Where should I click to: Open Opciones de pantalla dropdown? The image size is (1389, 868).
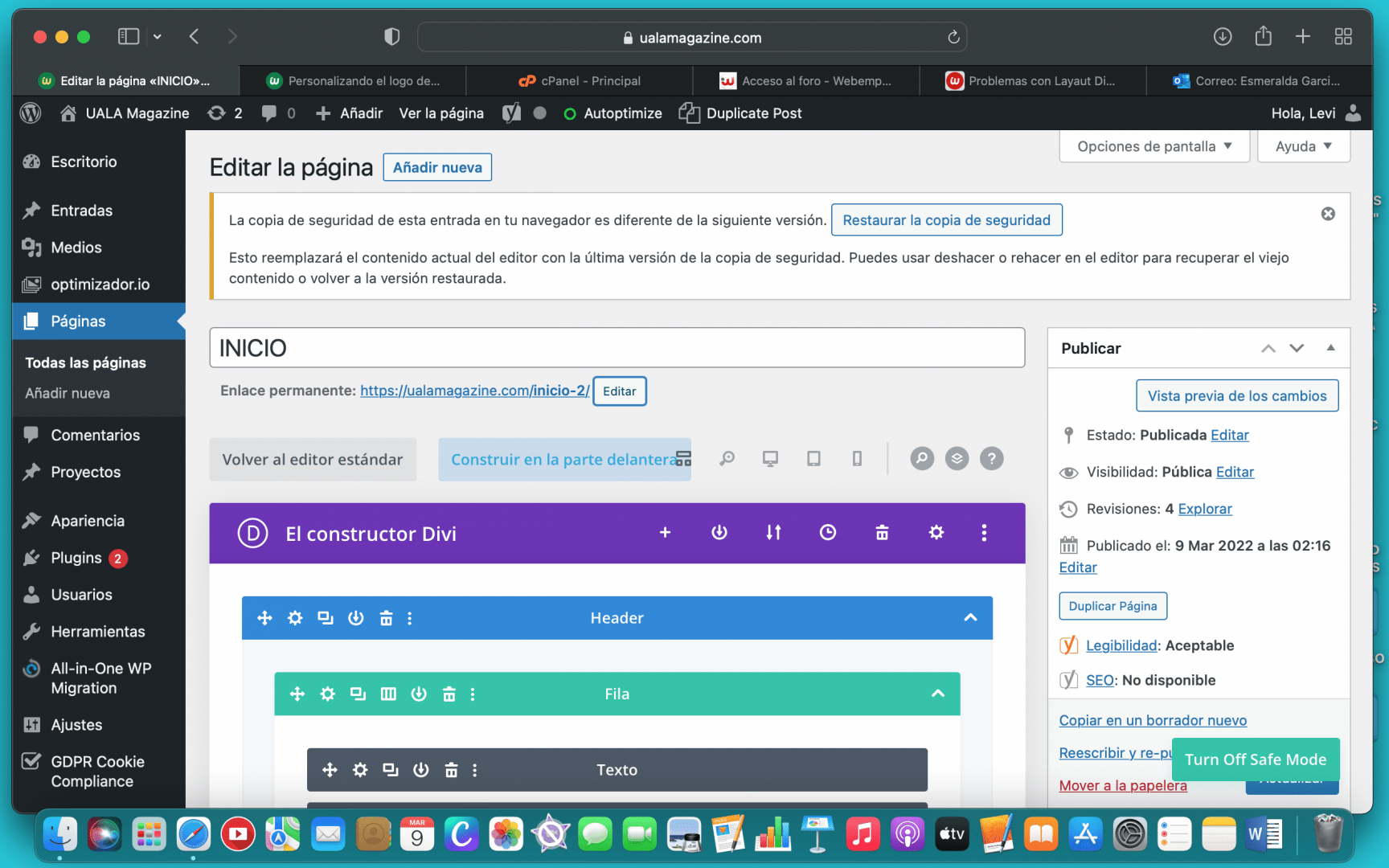[1154, 146]
